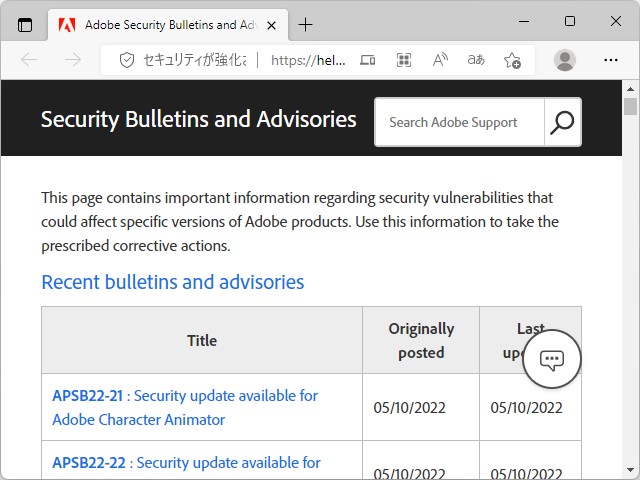Click the read aloud icon
640x480 pixels.
coord(440,60)
